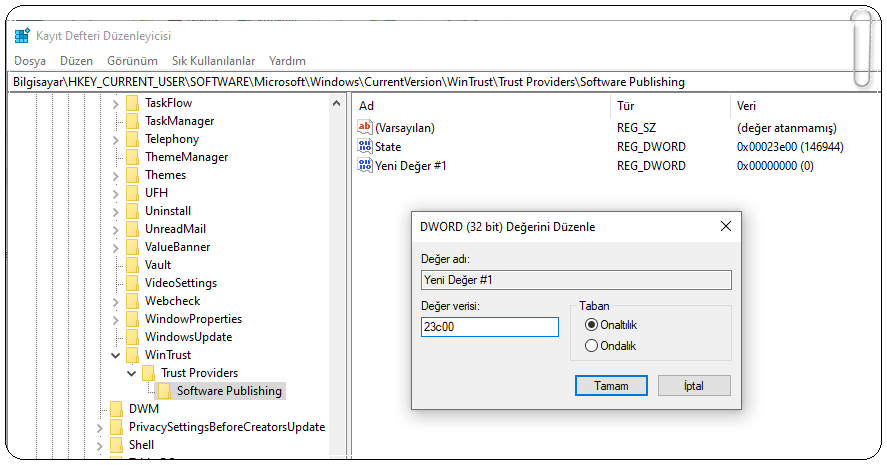887x465 pixels.
Task: Click the PrivacySettingsBeforeCreatorsUpdate folder icon
Action: [x=117, y=427]
